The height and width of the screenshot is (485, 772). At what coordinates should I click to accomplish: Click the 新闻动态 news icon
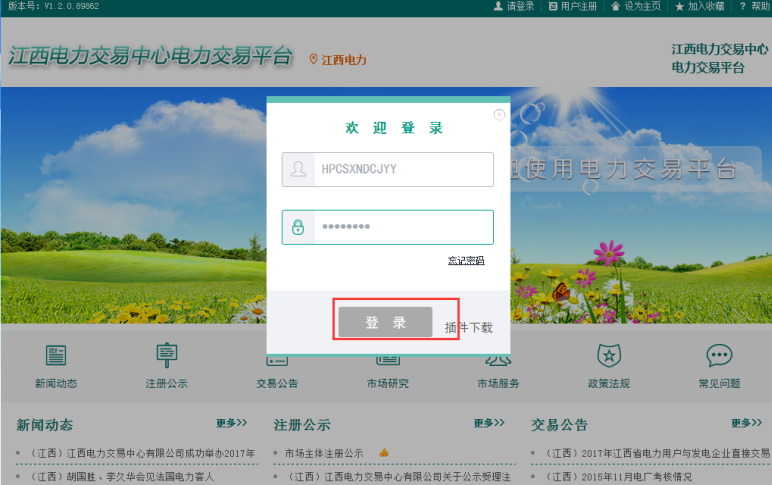(x=56, y=355)
